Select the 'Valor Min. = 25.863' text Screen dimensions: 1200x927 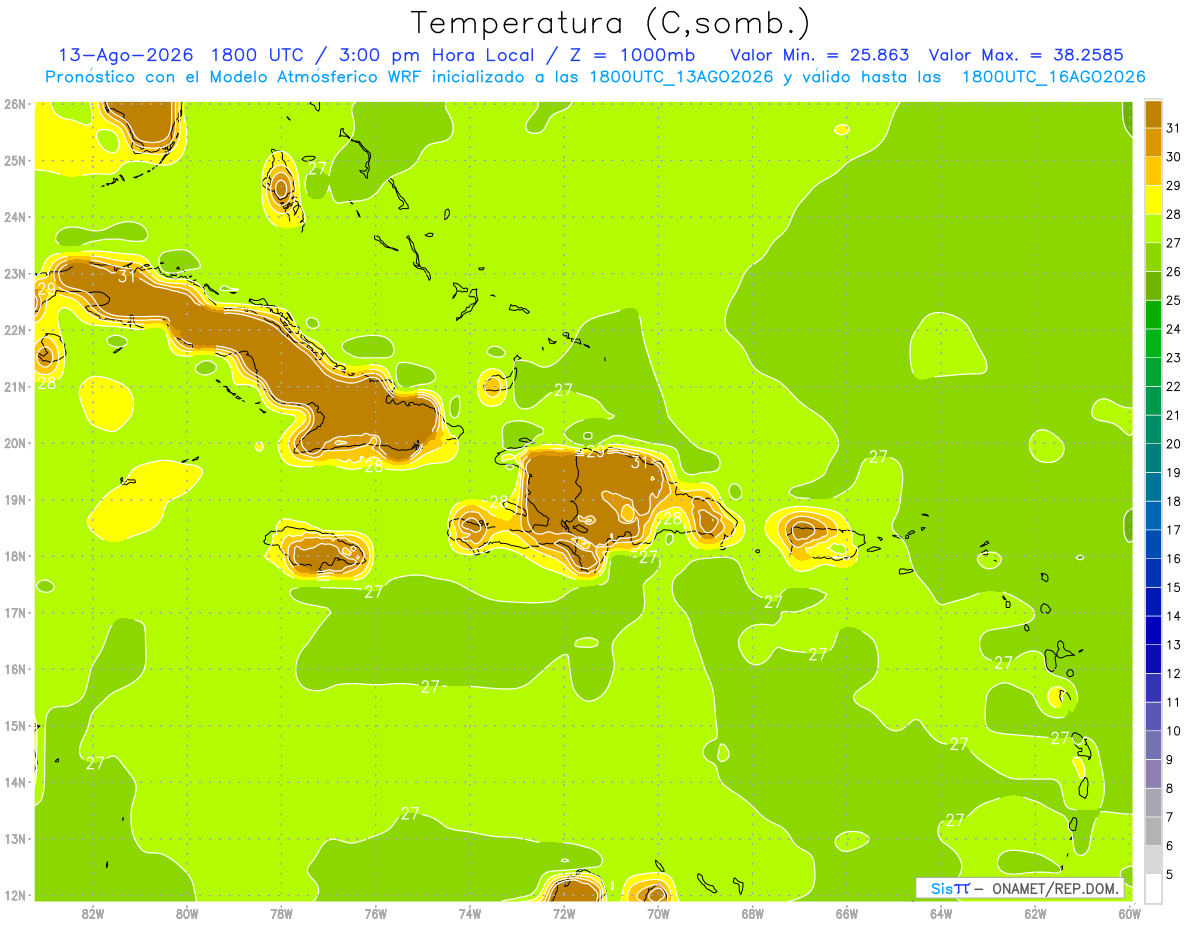pos(820,54)
